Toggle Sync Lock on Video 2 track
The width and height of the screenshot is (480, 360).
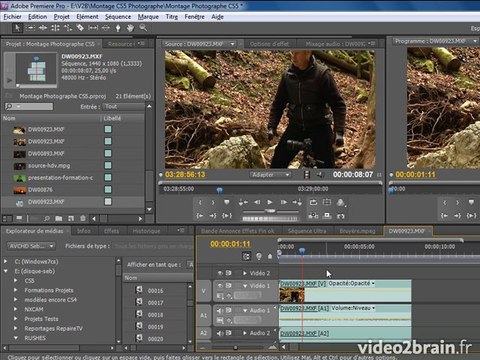(x=229, y=273)
